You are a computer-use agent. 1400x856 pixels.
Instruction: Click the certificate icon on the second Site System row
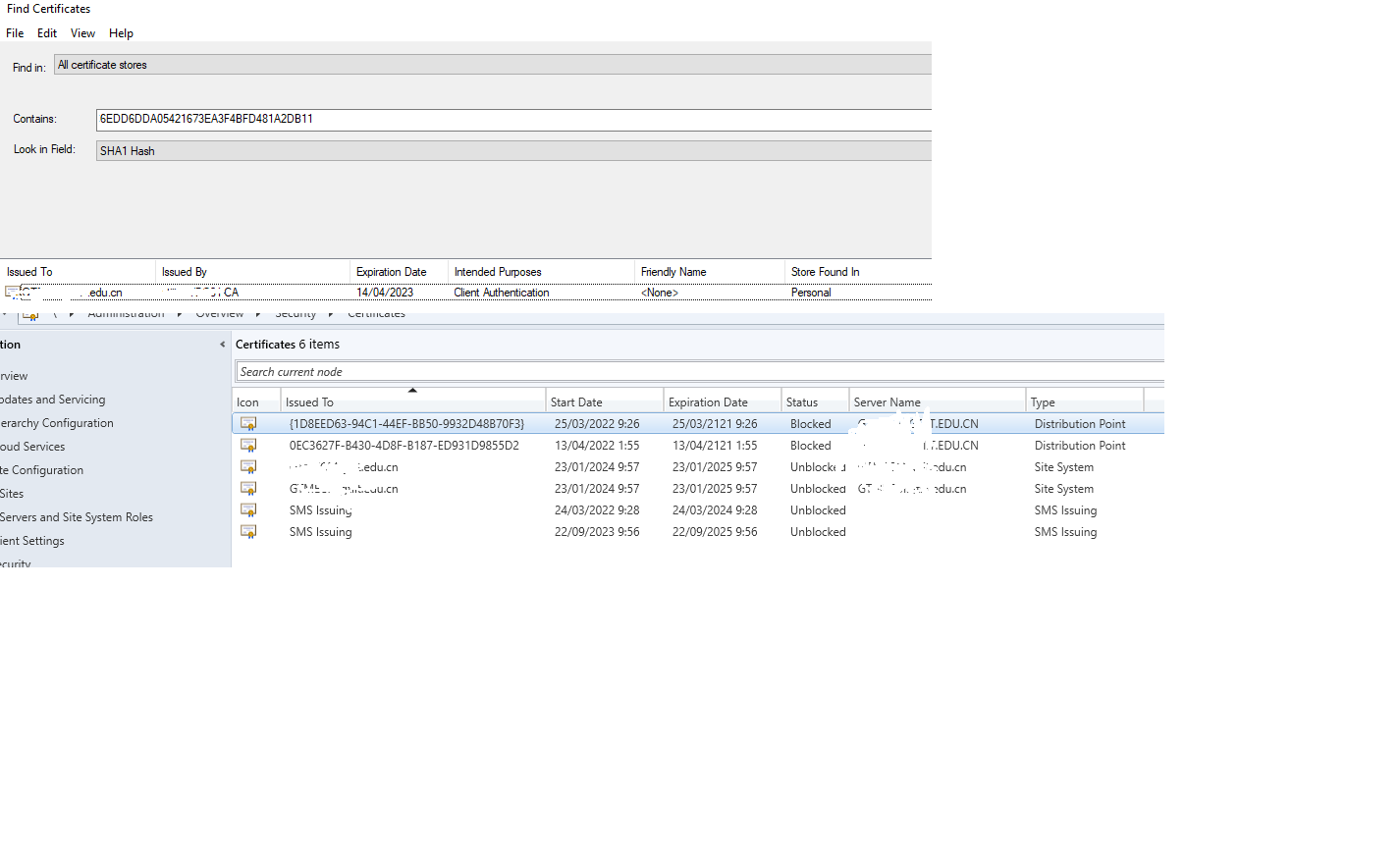point(248,488)
